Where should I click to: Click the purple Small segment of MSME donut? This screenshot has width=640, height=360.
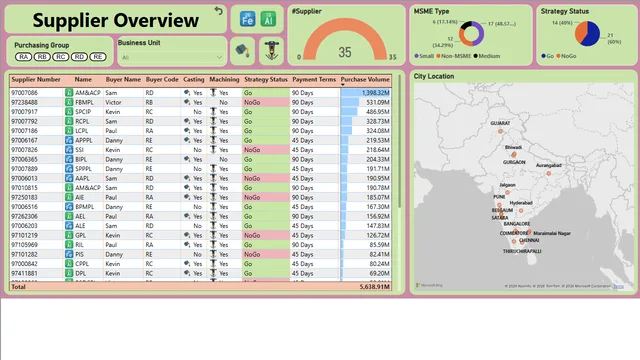(x=480, y=35)
